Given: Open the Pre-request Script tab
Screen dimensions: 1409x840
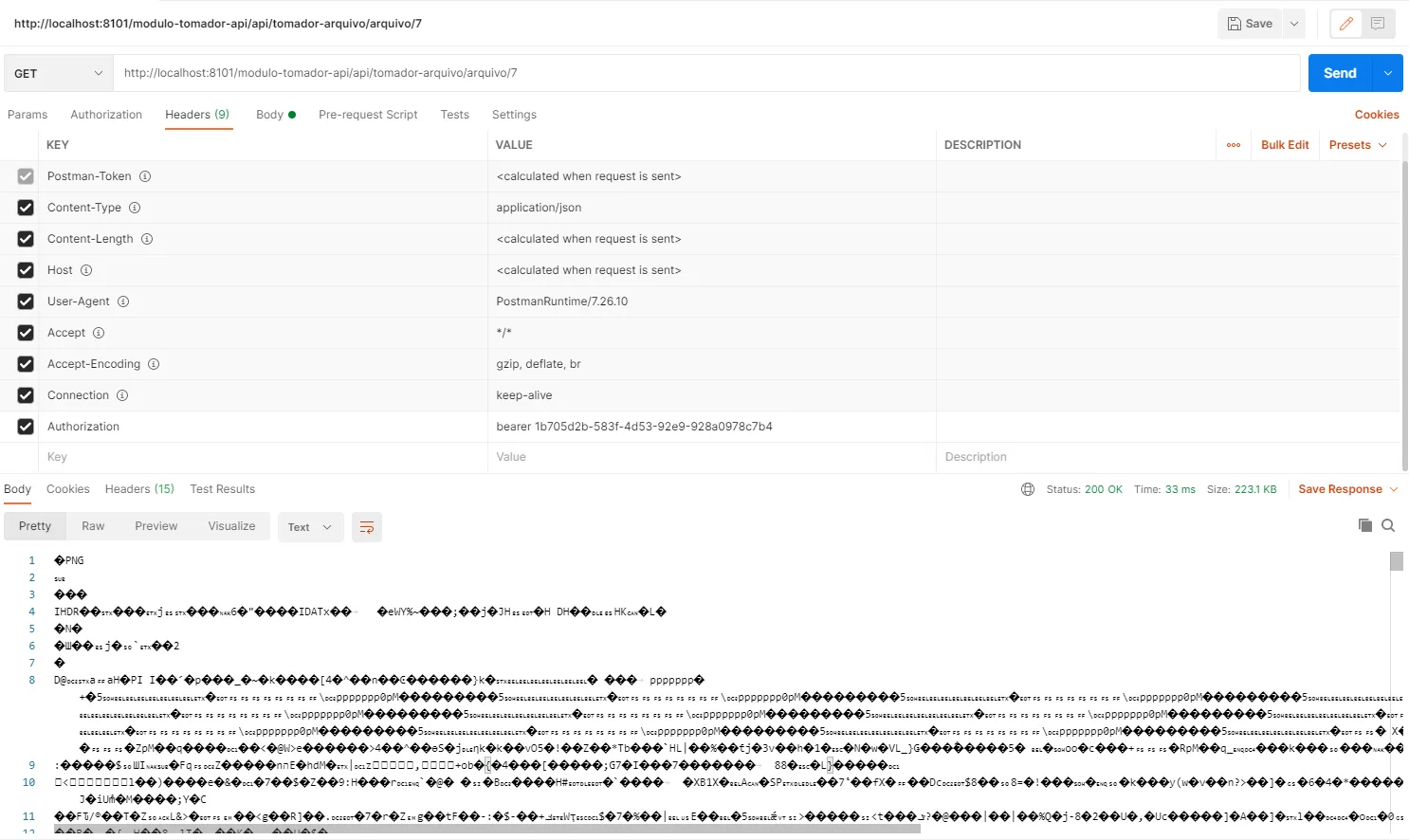Looking at the screenshot, I should tap(368, 115).
